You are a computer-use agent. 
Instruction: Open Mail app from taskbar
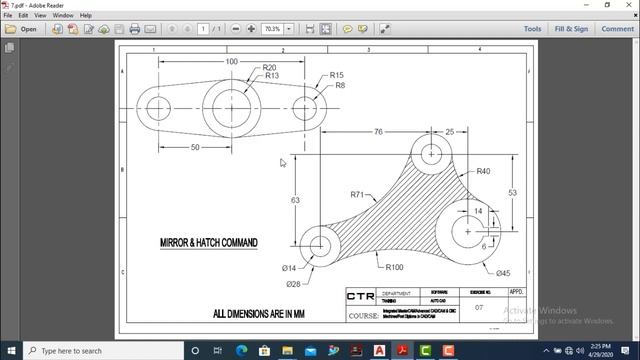(x=310, y=351)
